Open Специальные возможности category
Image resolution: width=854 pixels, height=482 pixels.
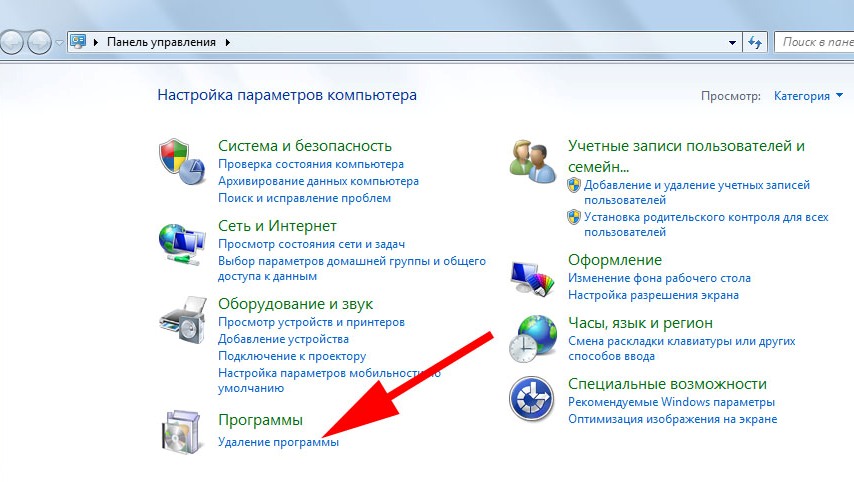pos(667,384)
